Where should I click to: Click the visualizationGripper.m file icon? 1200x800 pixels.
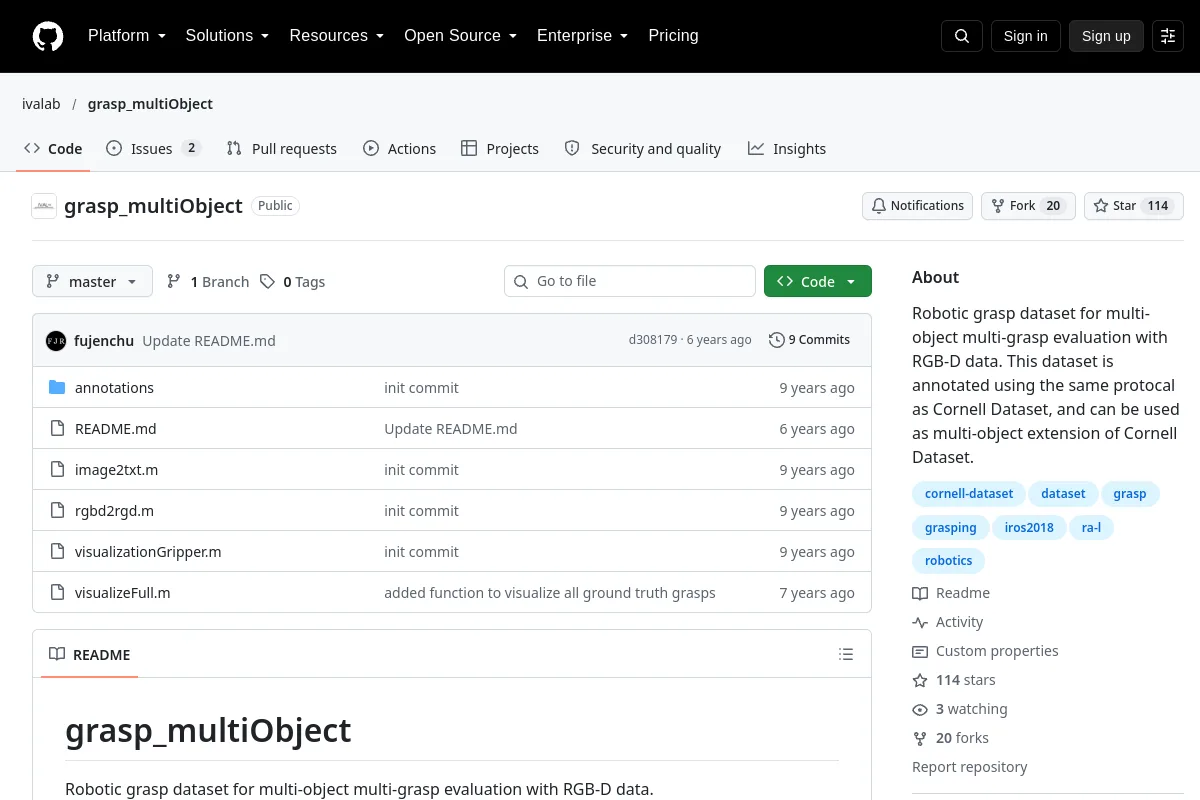tap(57, 552)
